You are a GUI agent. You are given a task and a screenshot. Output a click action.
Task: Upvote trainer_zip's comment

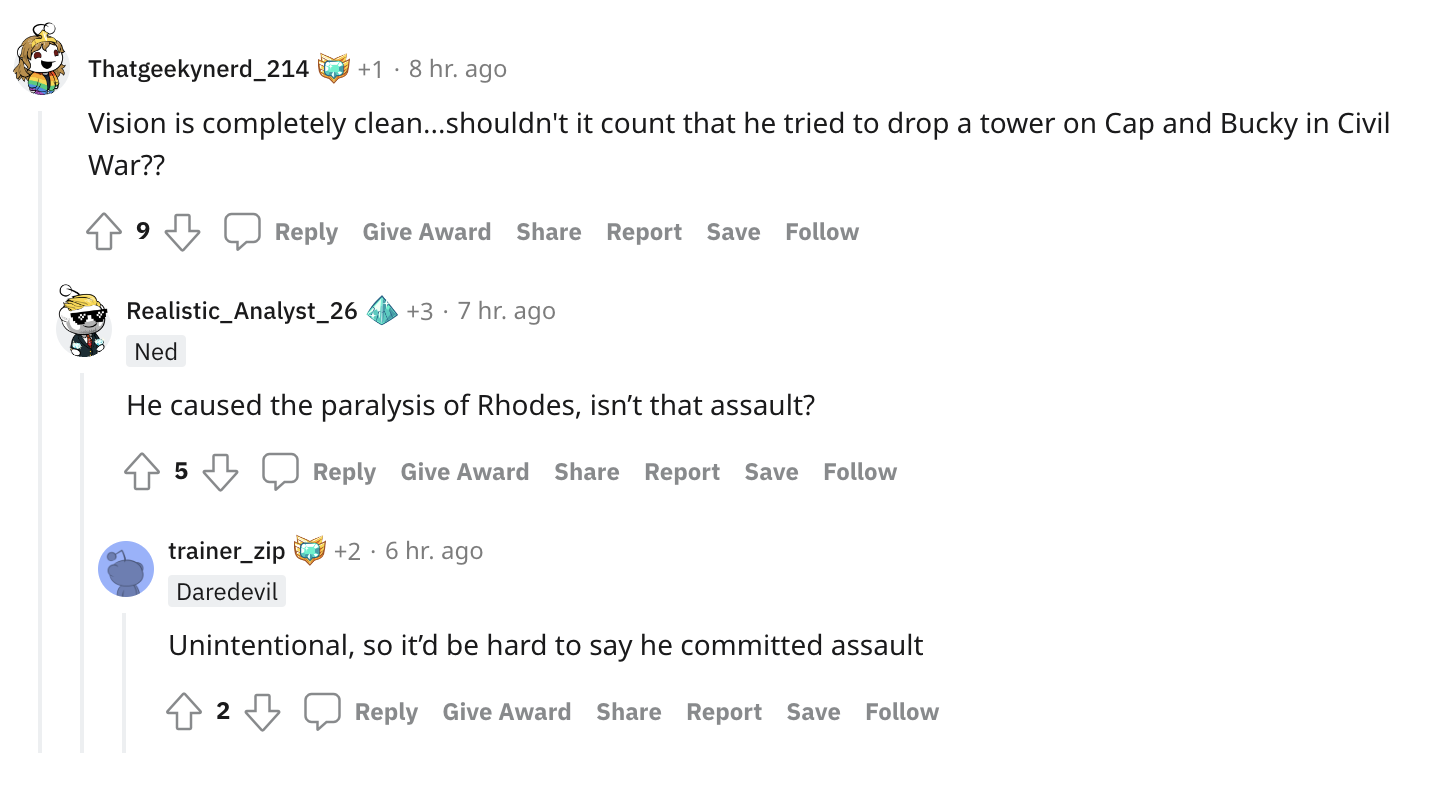pos(184,712)
